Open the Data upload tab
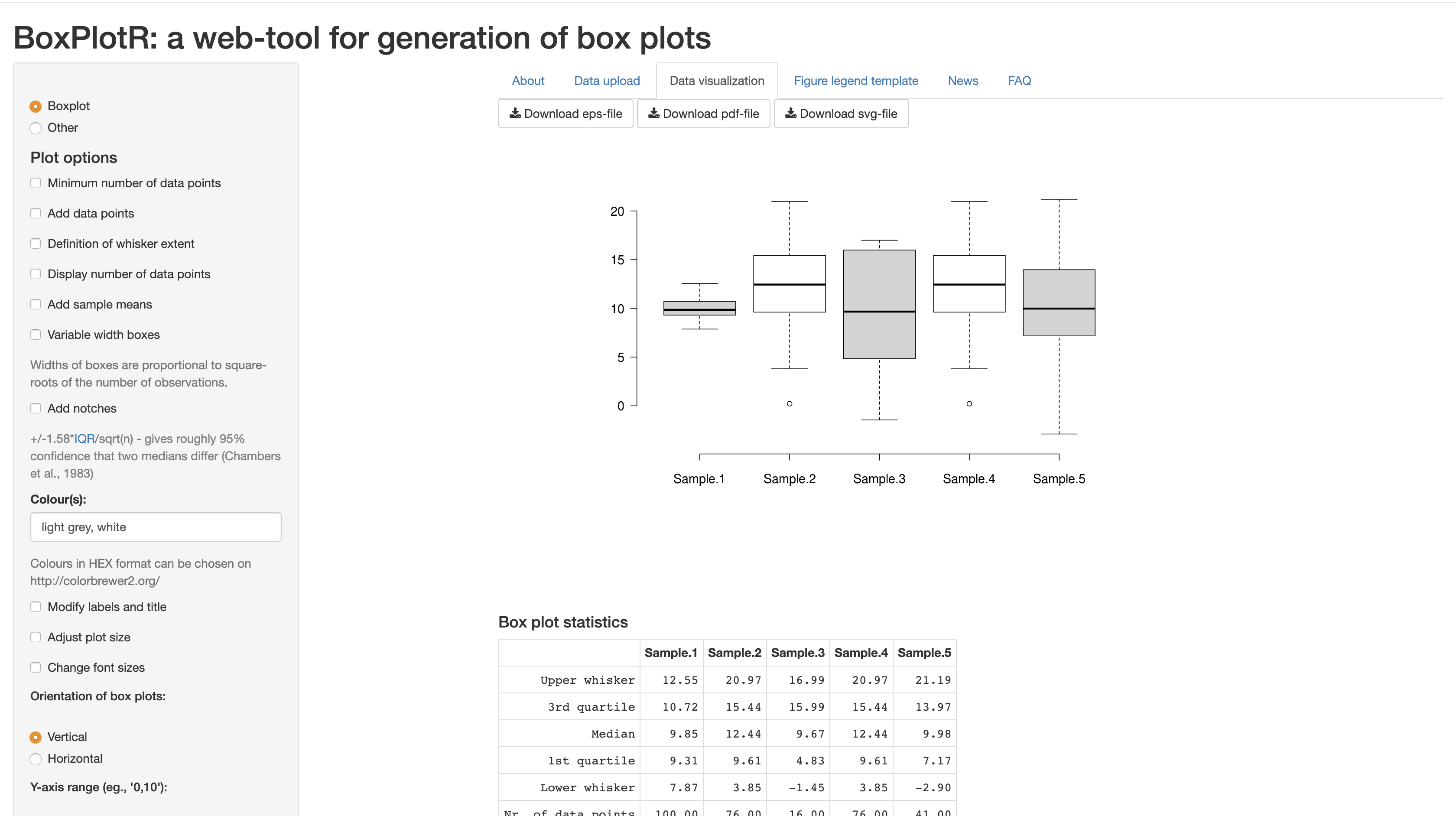The height and width of the screenshot is (816, 1456). [607, 81]
